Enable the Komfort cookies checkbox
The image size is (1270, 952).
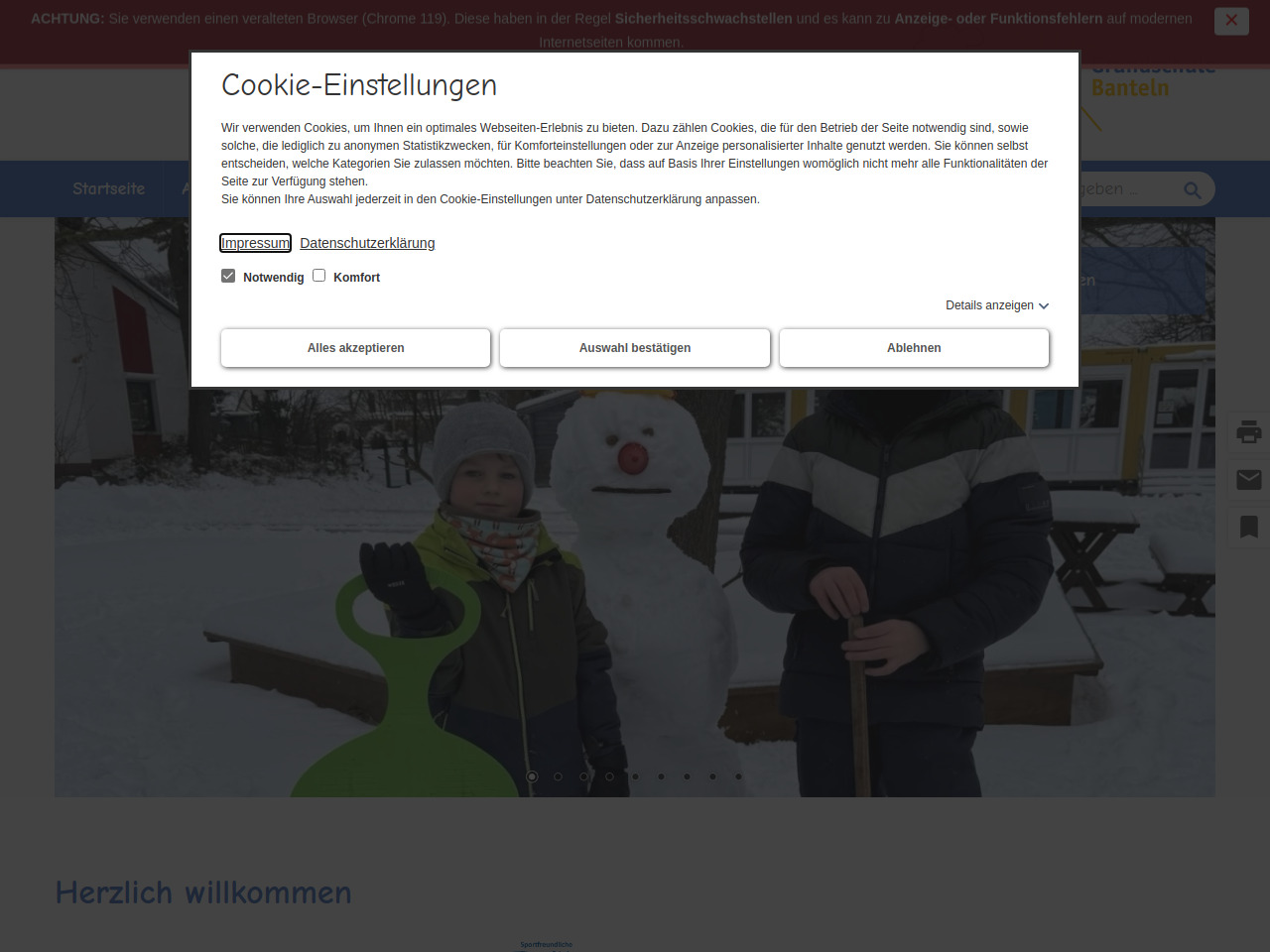click(319, 276)
